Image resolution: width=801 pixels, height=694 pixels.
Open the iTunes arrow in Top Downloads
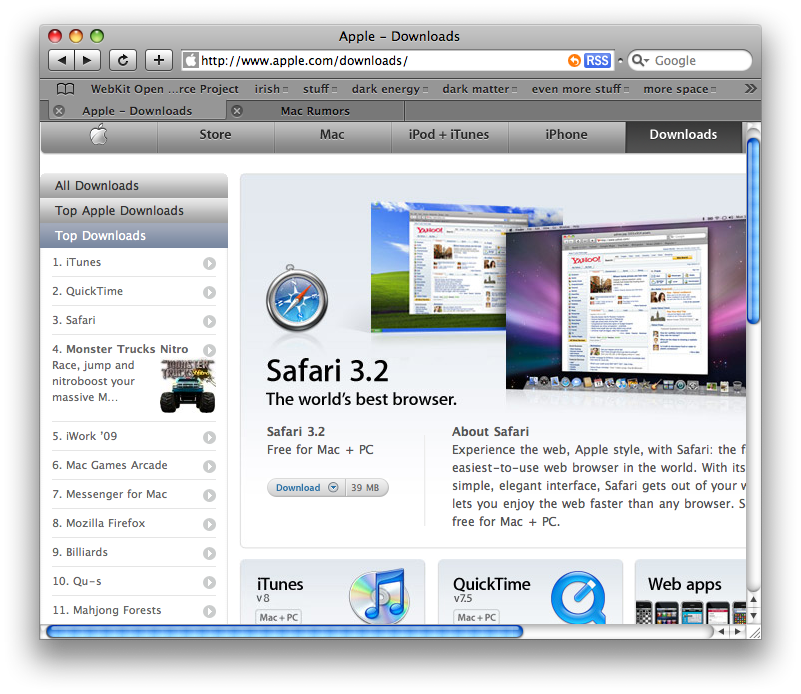coord(209,263)
